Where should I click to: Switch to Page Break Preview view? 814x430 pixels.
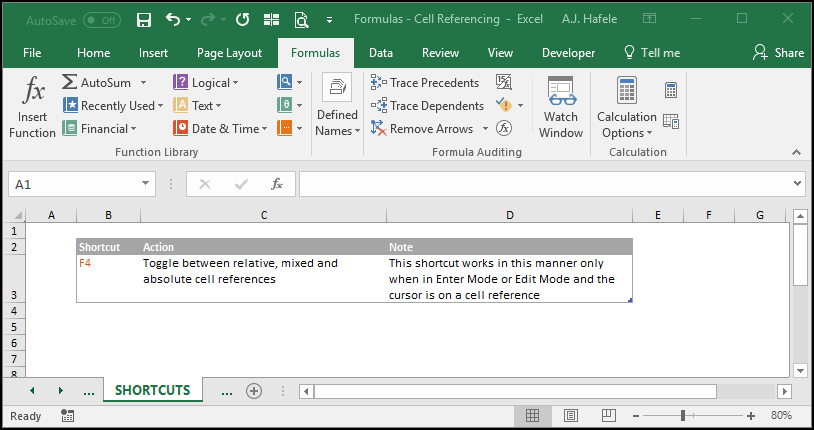[608, 415]
